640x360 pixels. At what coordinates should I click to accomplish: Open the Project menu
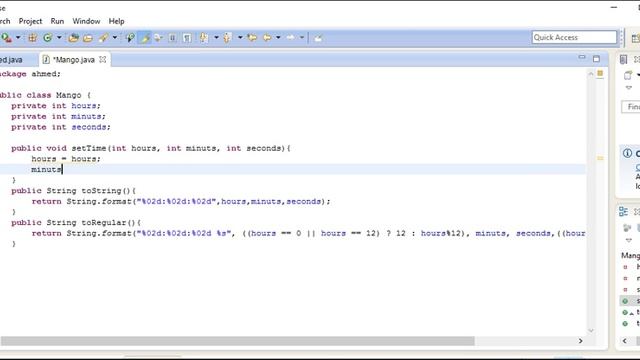30,21
